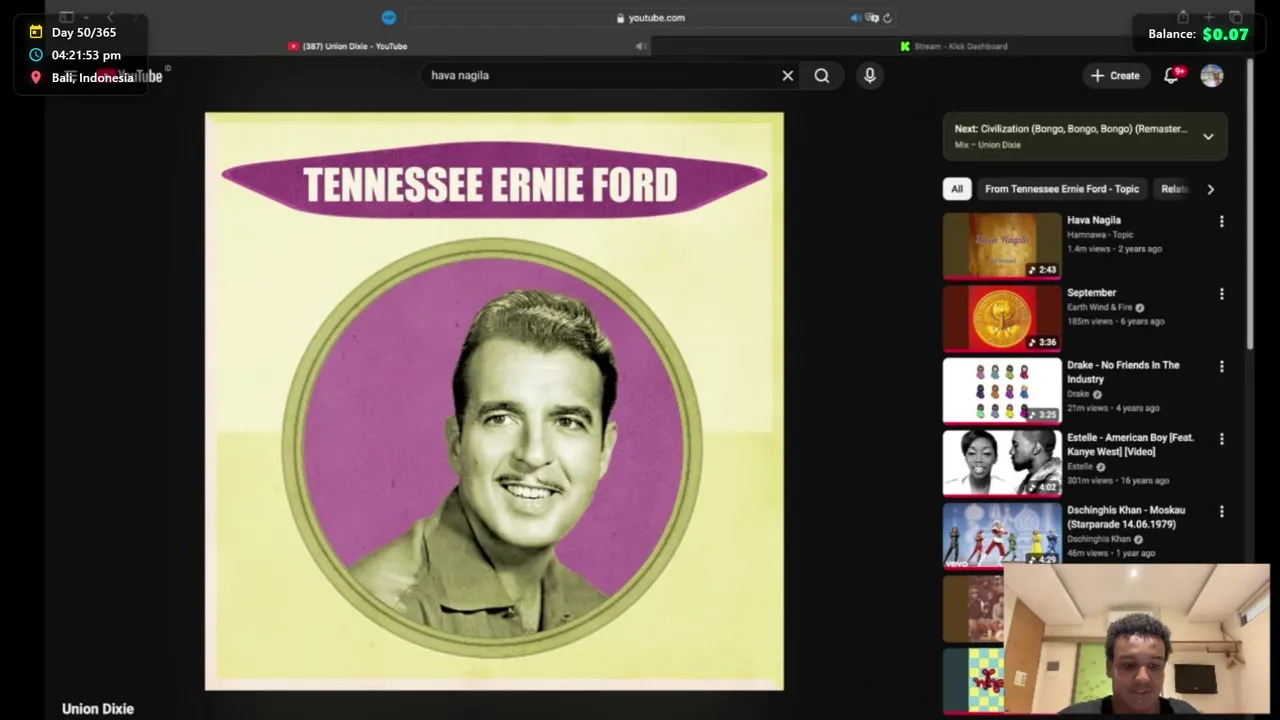1280x720 pixels.
Task: Click the September video title
Action: 1091,293
